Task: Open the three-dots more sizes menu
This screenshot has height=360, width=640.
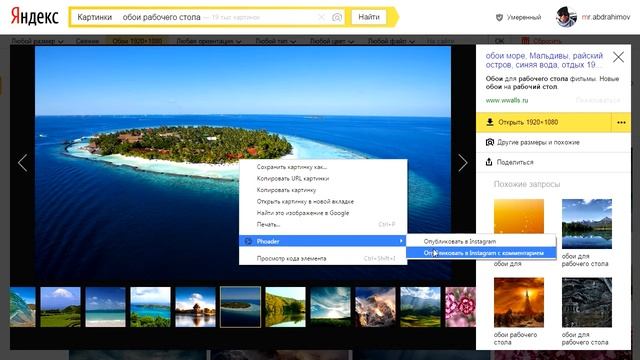Action: 621,122
